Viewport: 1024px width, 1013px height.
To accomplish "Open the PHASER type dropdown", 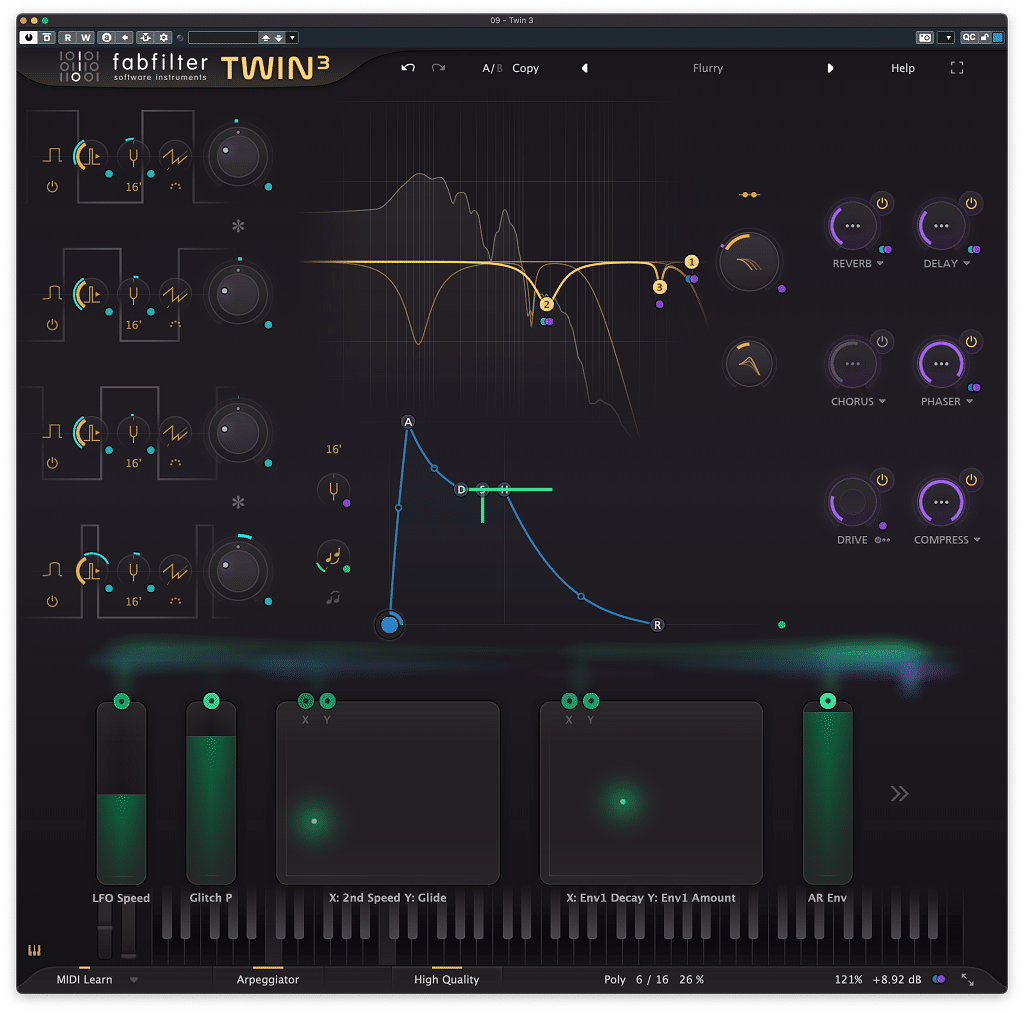I will click(947, 402).
